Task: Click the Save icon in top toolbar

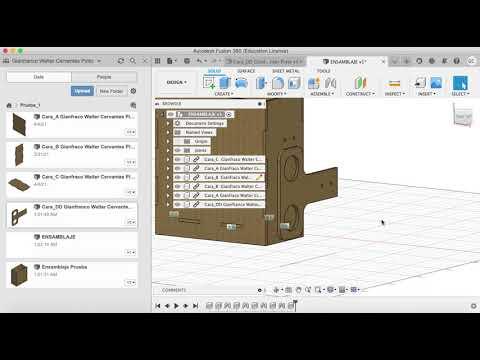Action: (187, 61)
